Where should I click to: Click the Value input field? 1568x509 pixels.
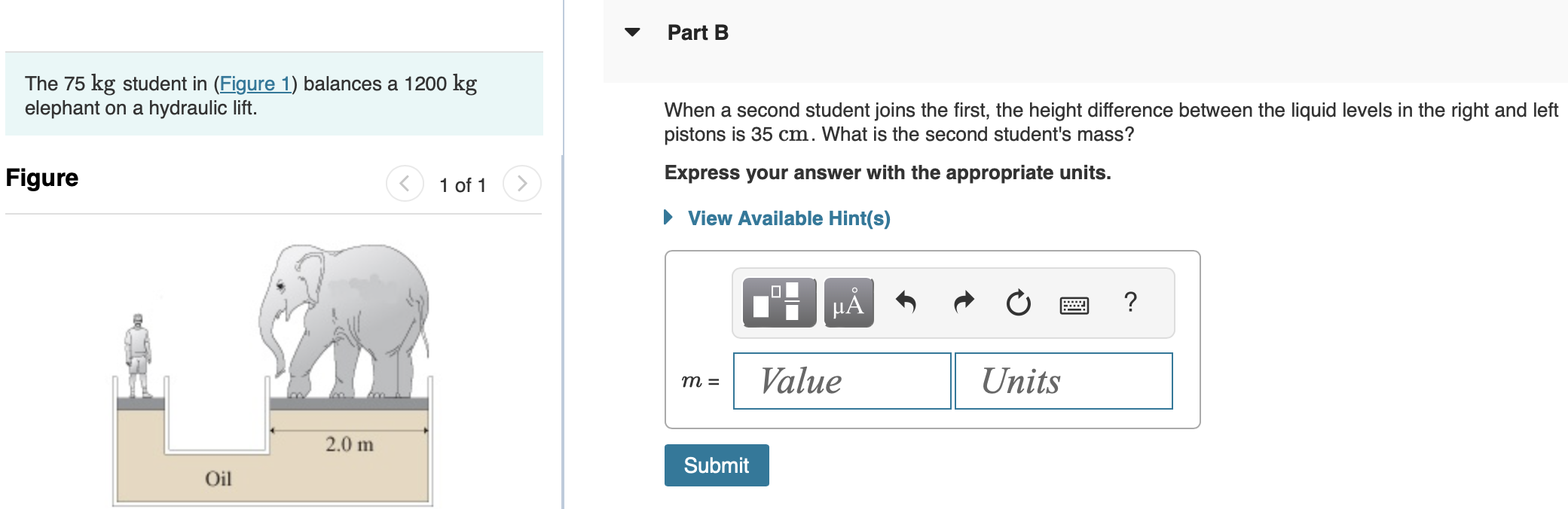click(842, 381)
